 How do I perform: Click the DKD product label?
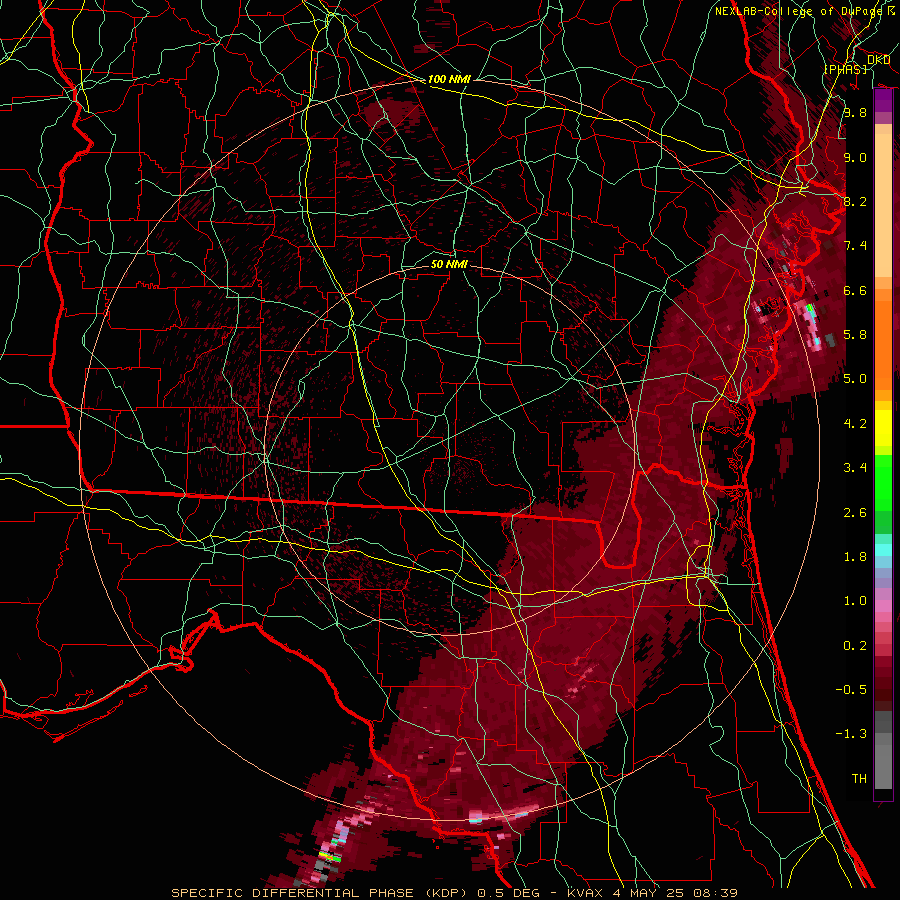pyautogui.click(x=878, y=60)
